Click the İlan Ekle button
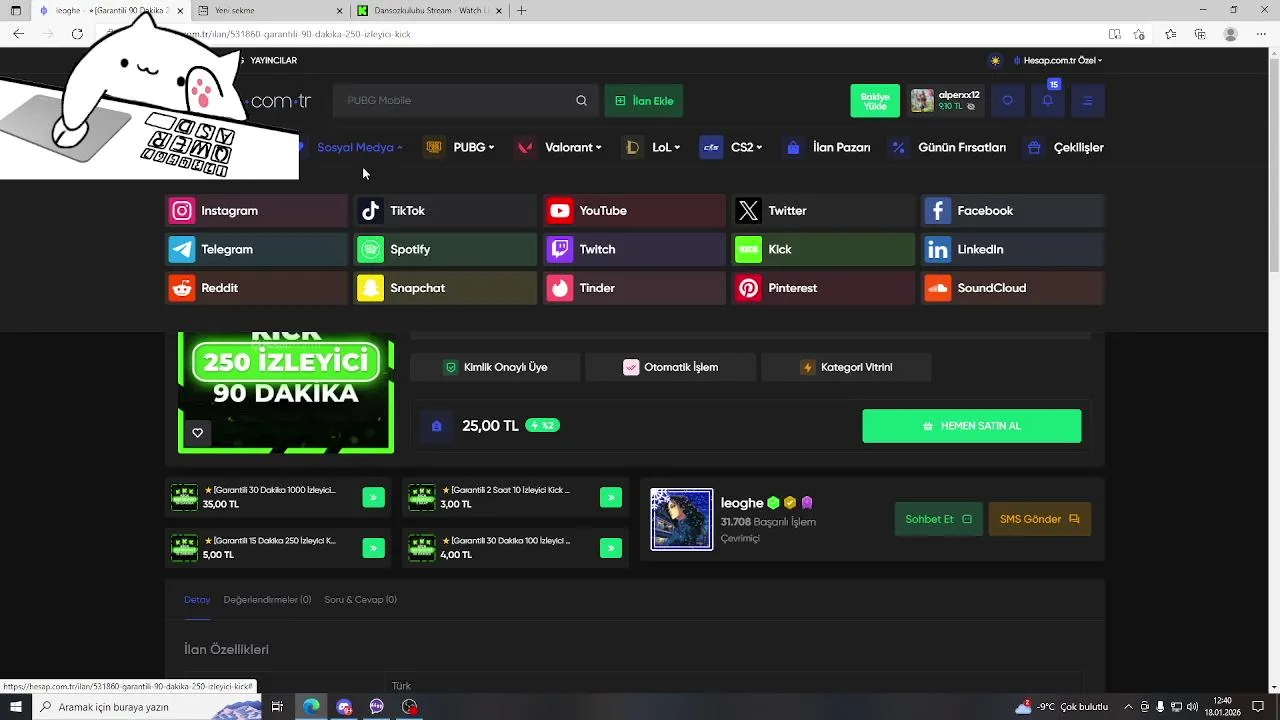1280x720 pixels. pyautogui.click(x=644, y=101)
